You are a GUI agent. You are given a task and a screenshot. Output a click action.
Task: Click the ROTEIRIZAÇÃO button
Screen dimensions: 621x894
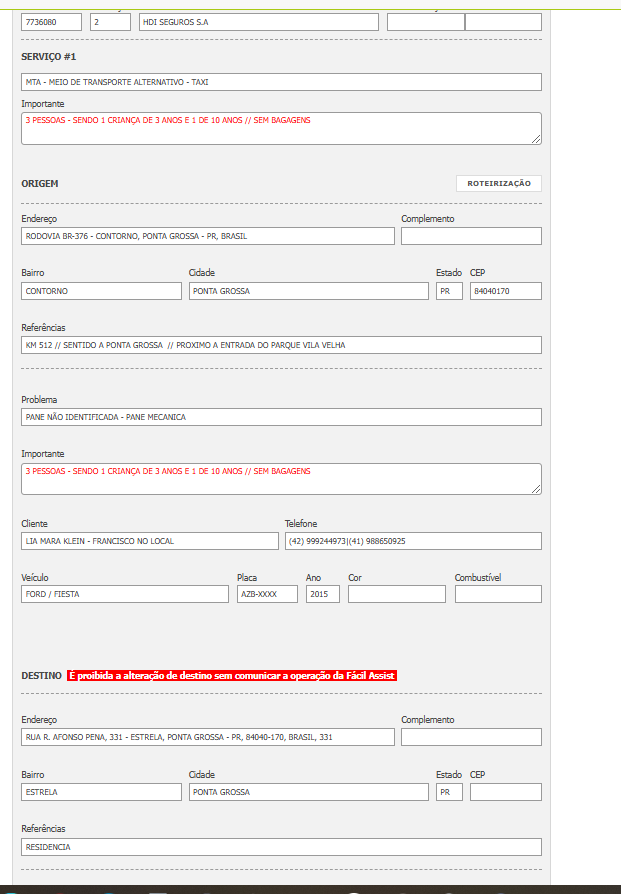click(498, 184)
